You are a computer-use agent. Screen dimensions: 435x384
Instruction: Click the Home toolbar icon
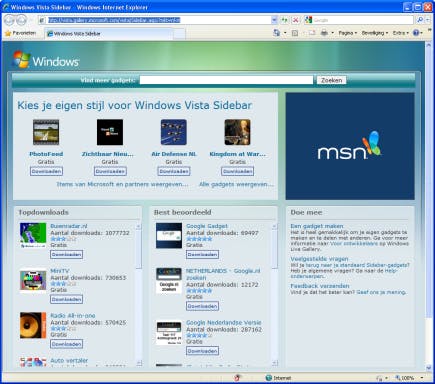[277, 33]
